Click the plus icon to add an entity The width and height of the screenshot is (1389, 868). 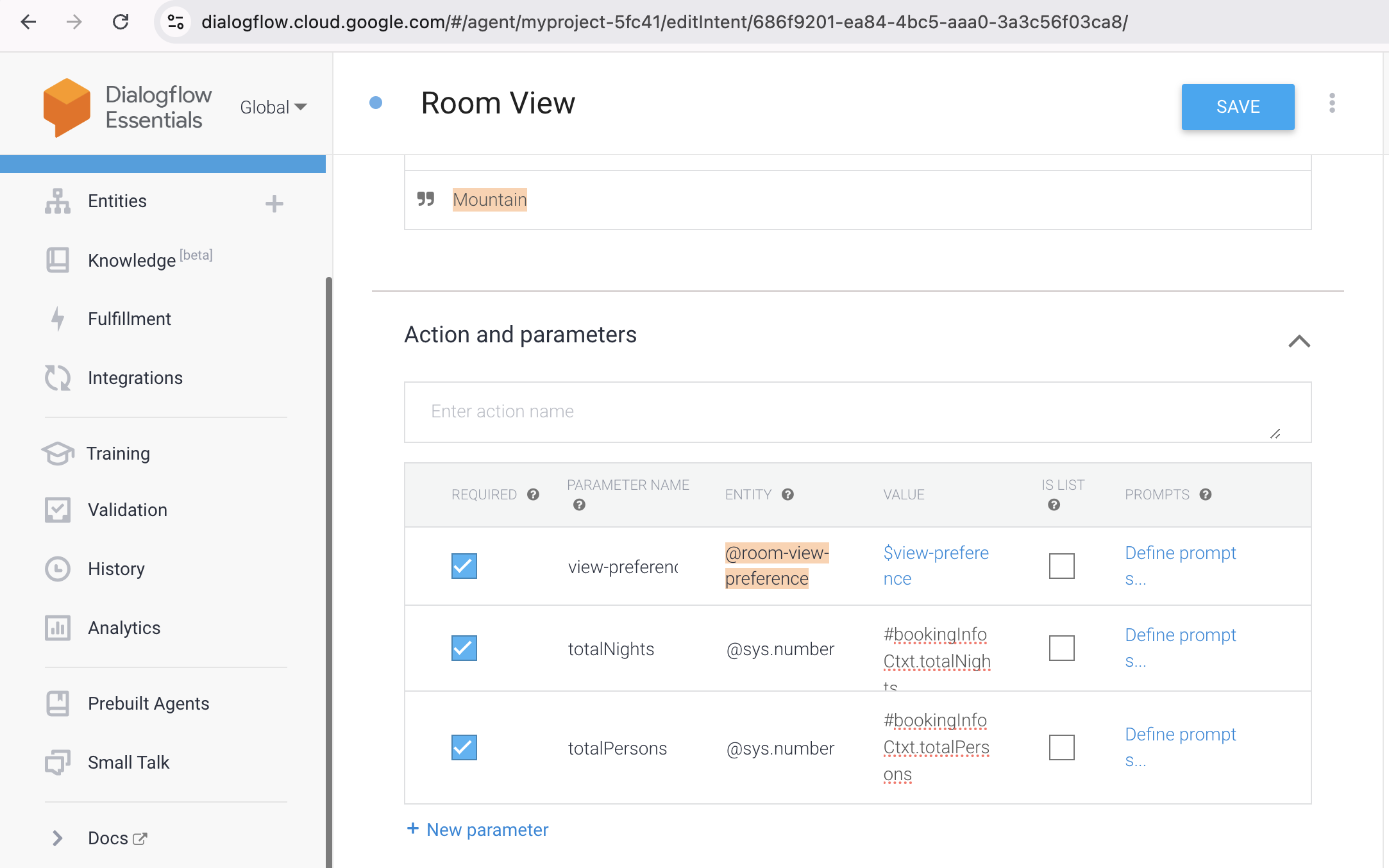274,203
